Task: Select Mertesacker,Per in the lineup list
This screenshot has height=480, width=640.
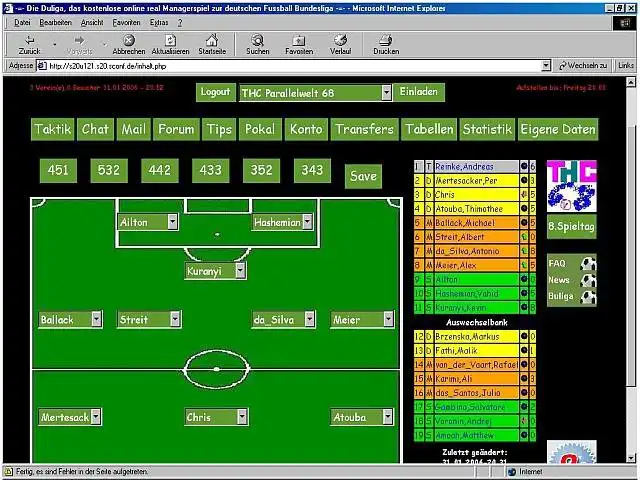Action: 475,180
